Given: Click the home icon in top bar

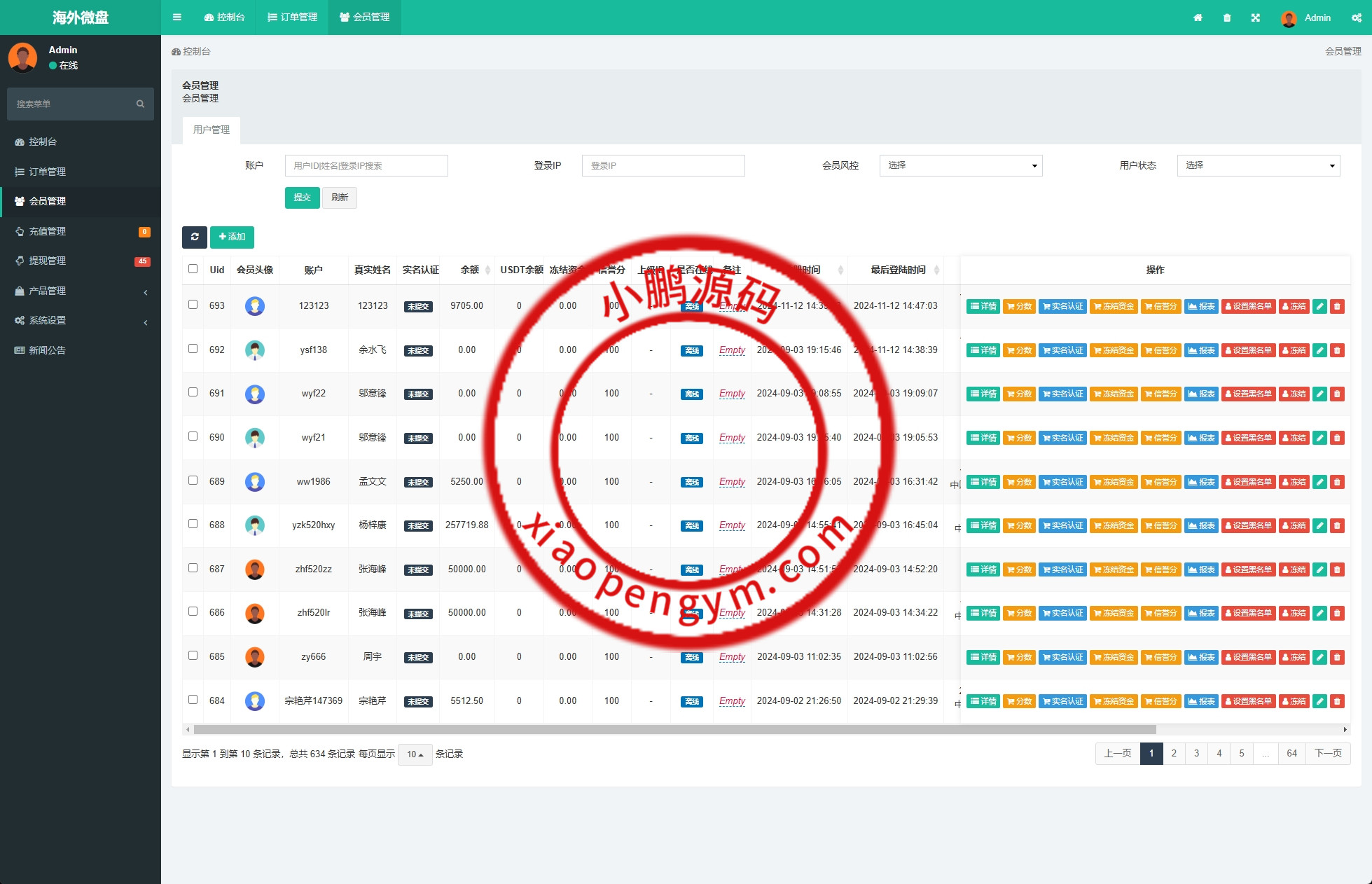Looking at the screenshot, I should point(1198,18).
